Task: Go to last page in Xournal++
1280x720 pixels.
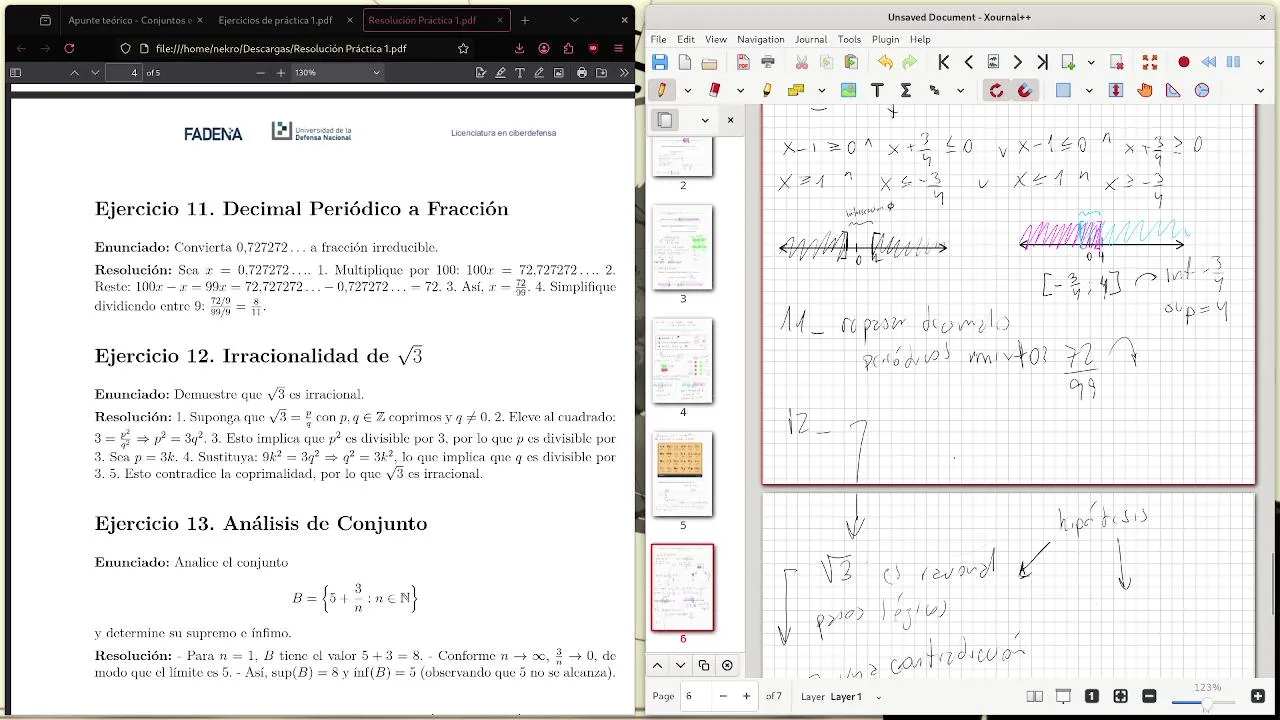Action: click(1042, 62)
